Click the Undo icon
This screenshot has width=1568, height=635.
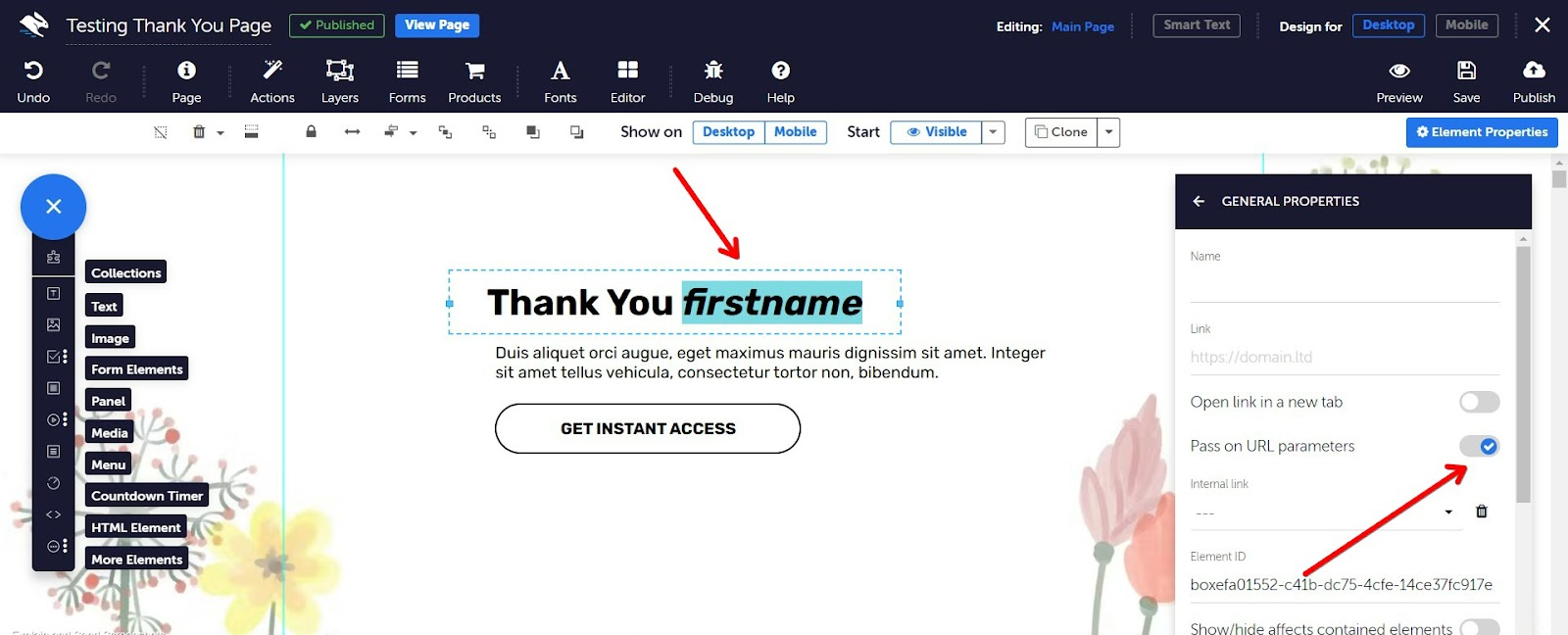[x=33, y=71]
